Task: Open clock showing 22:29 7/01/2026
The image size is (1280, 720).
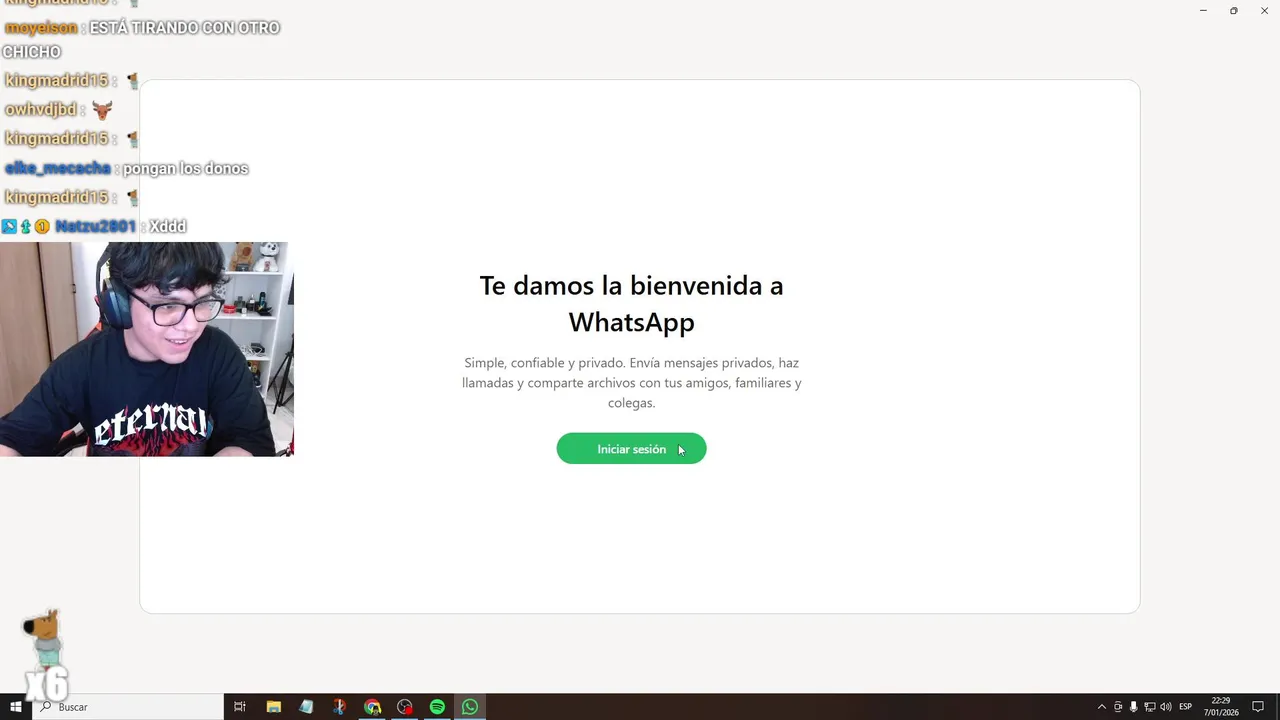Action: click(x=1221, y=707)
